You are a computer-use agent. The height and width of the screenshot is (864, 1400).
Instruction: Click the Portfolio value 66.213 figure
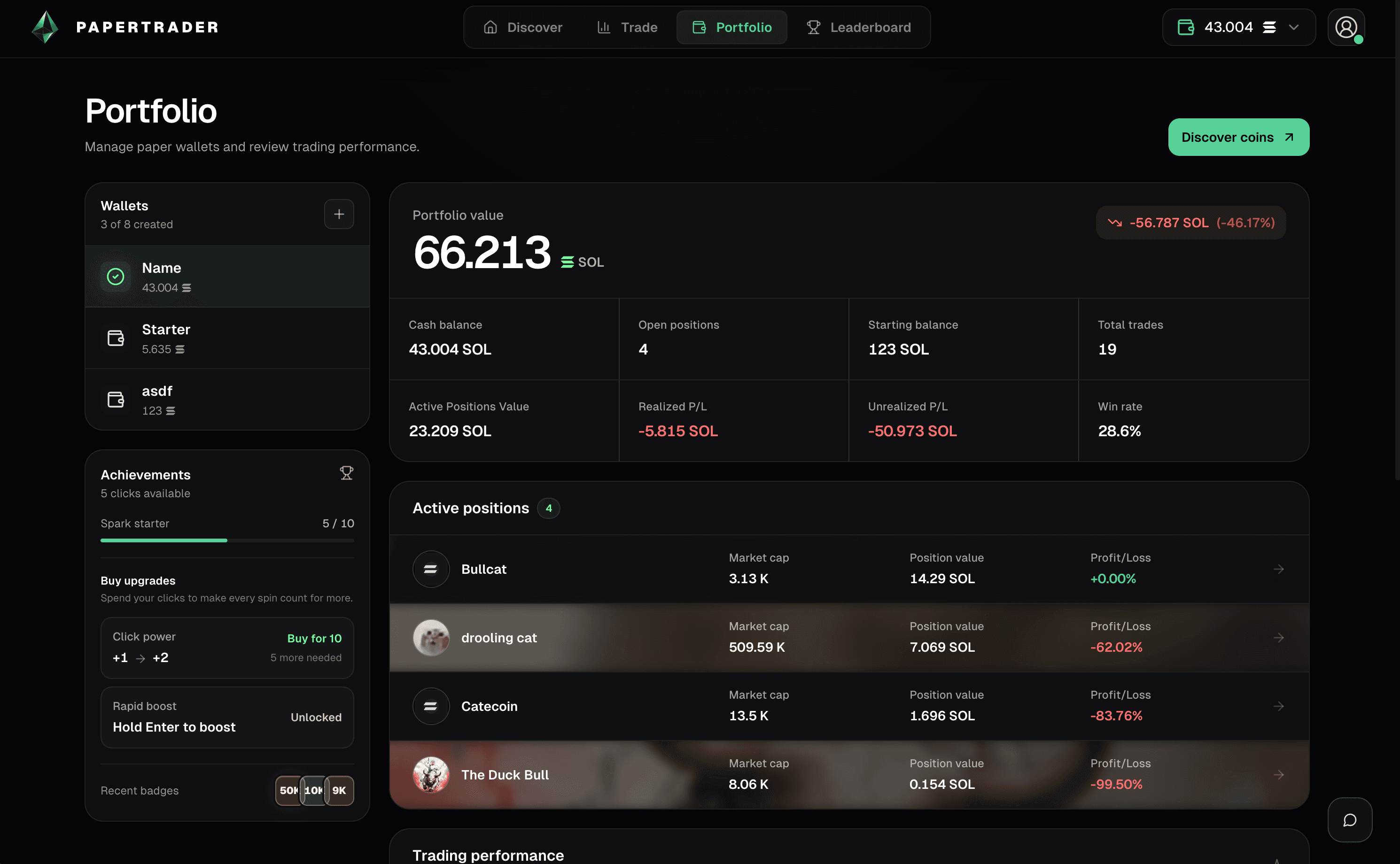click(x=482, y=253)
